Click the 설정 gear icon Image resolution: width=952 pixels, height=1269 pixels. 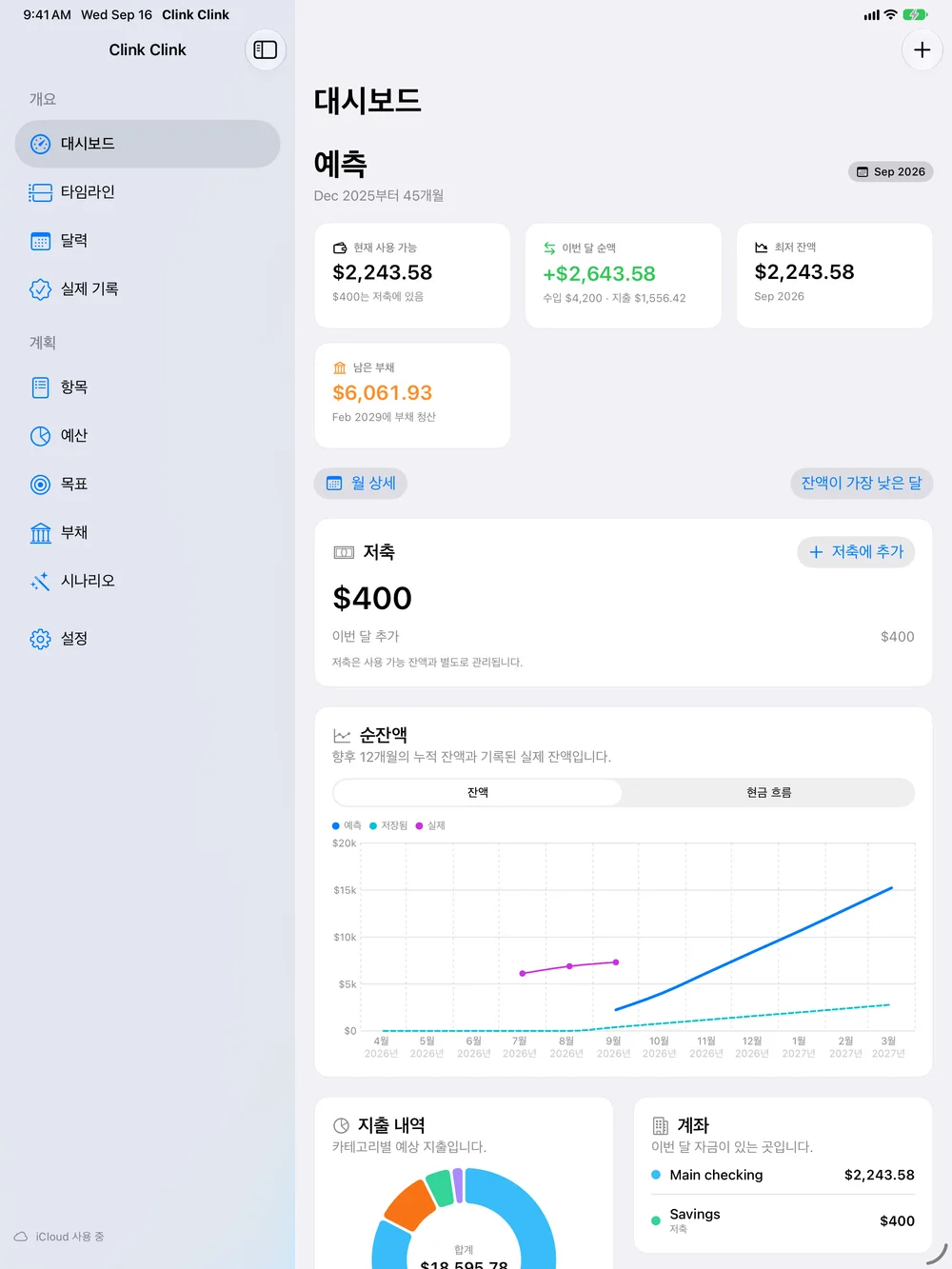[x=40, y=639]
